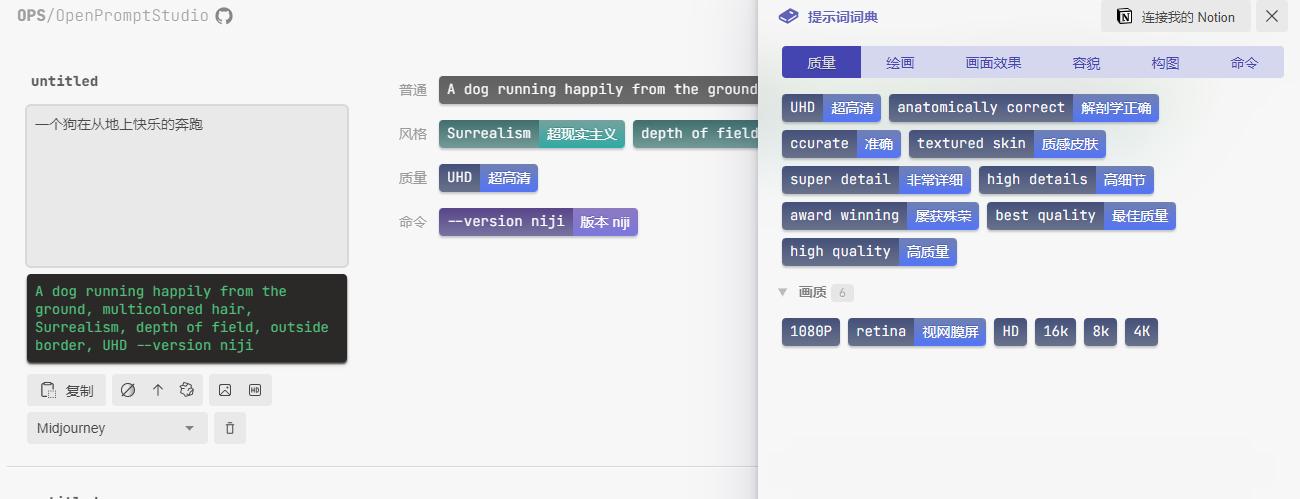Open the Midjourney model dropdown

[x=117, y=428]
